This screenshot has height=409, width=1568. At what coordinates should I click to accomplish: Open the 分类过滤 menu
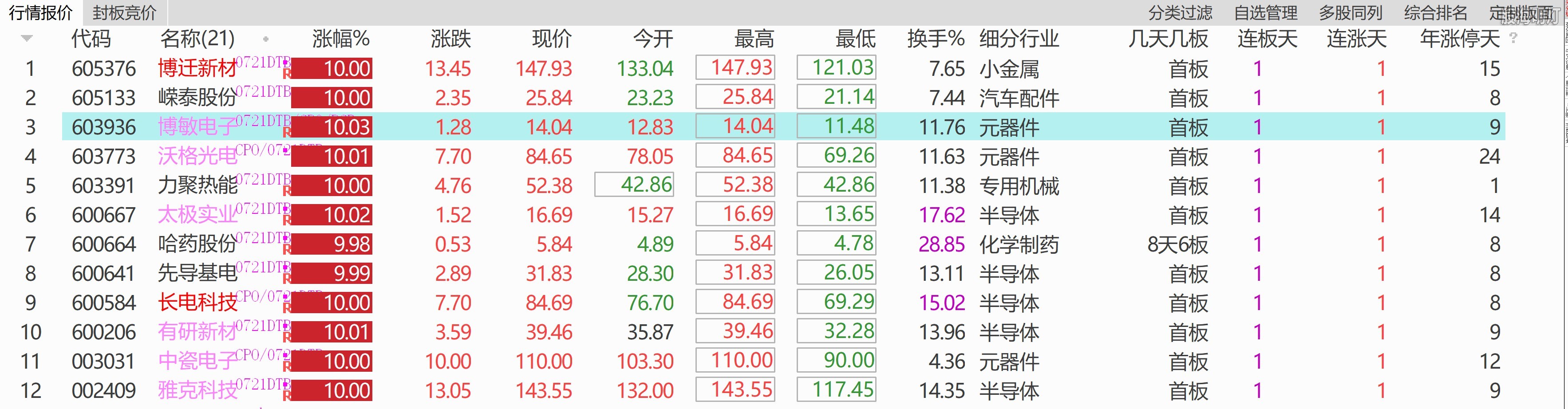point(1180,12)
